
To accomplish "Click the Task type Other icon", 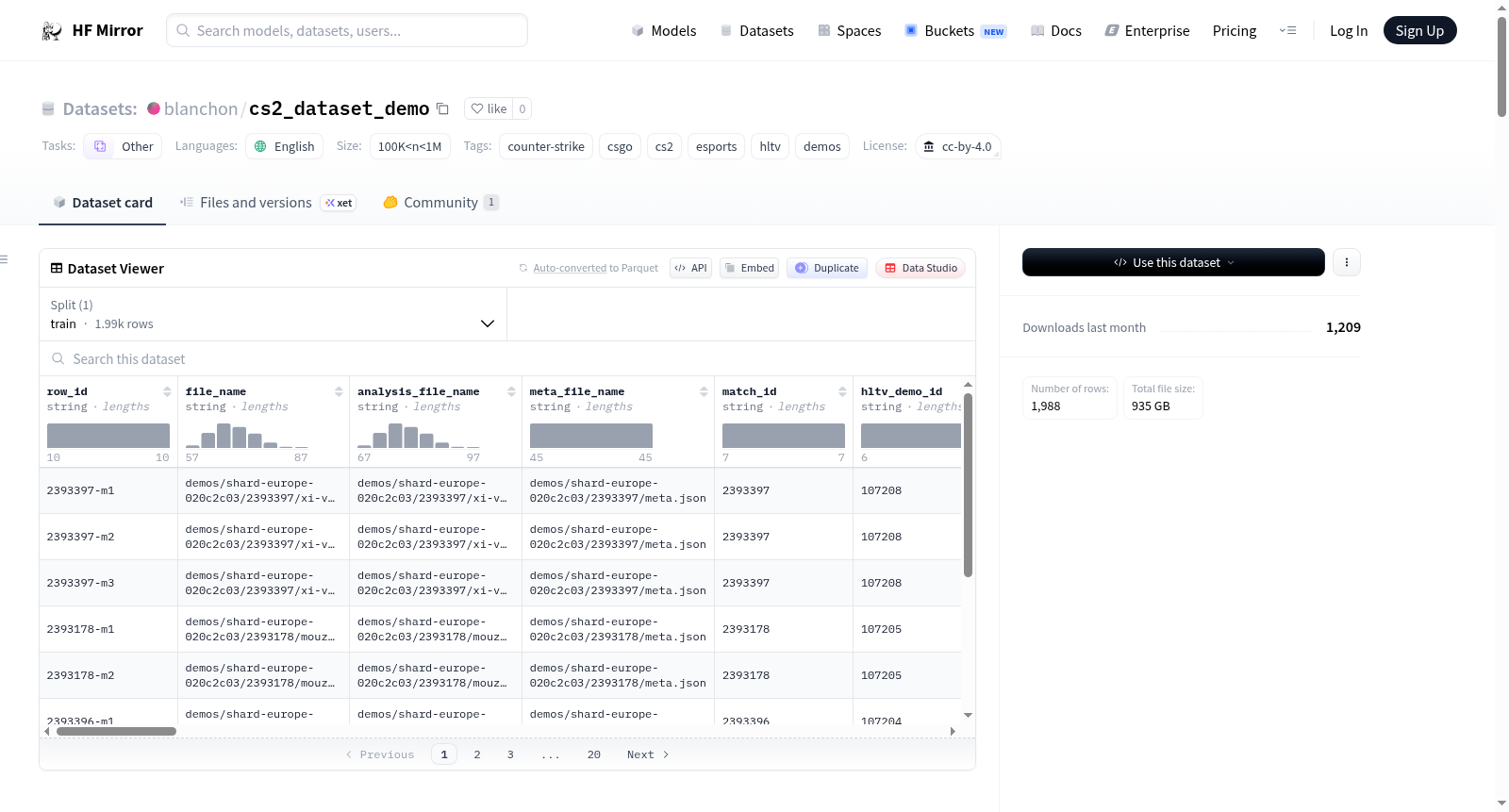I will point(100,146).
